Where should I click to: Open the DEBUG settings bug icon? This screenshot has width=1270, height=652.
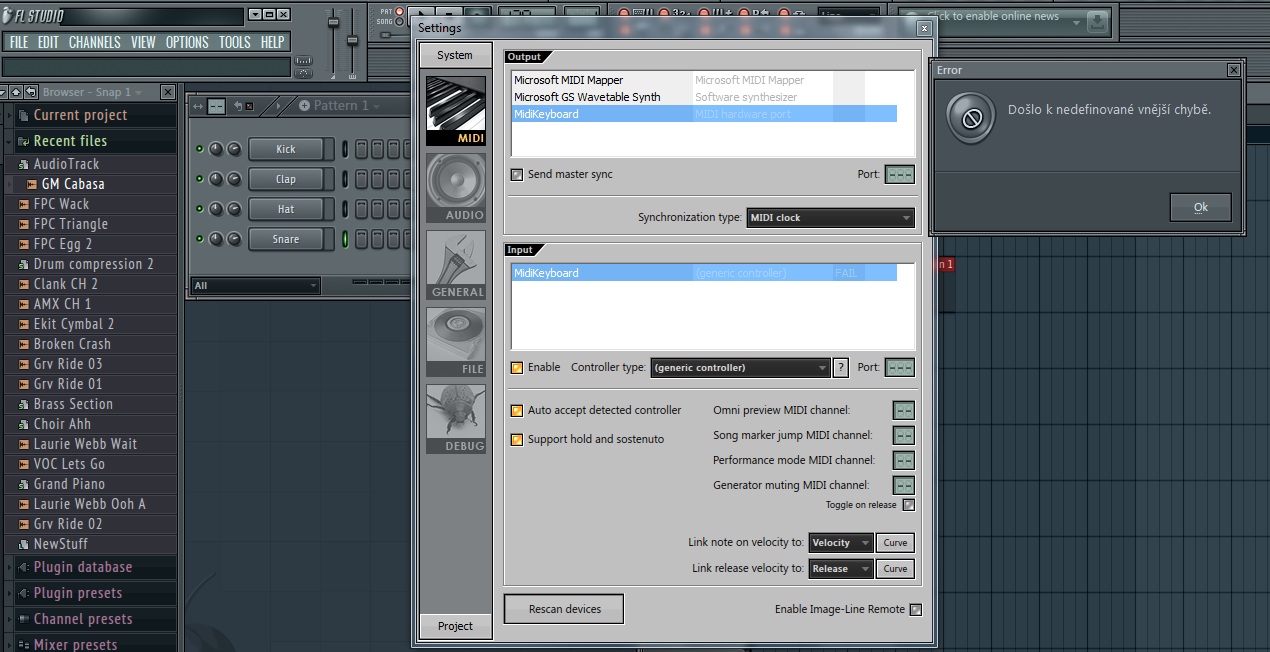455,418
